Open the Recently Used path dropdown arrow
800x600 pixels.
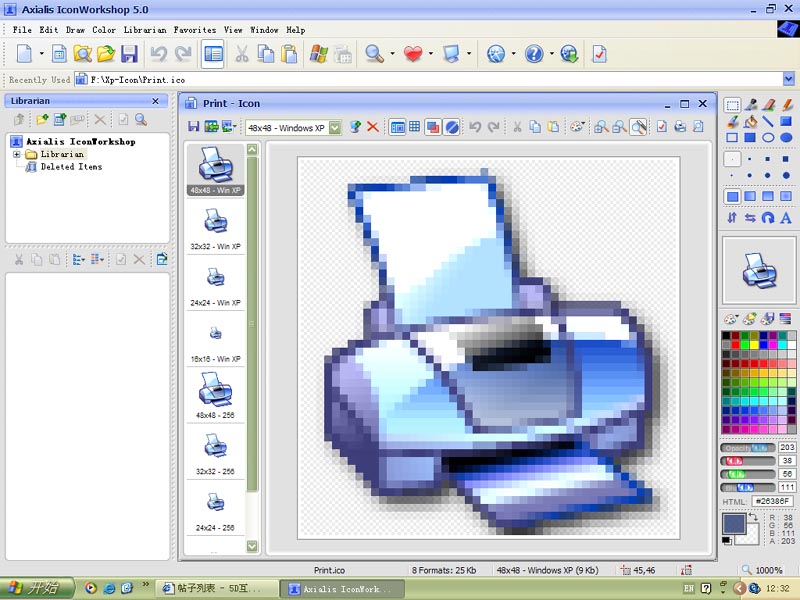coord(789,79)
